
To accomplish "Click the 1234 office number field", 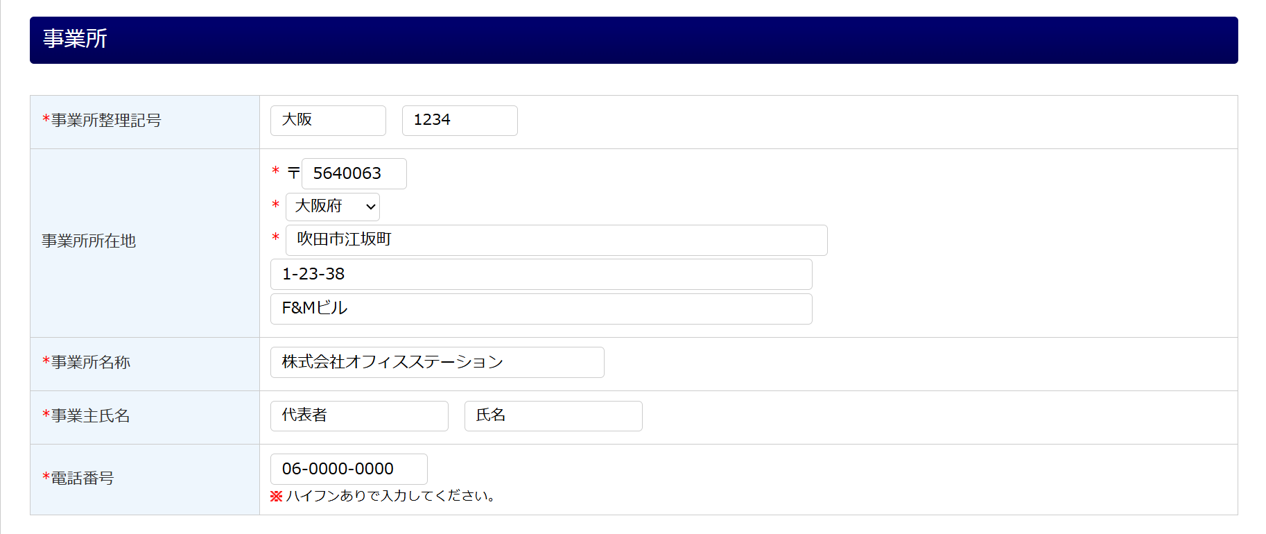I will pos(459,120).
